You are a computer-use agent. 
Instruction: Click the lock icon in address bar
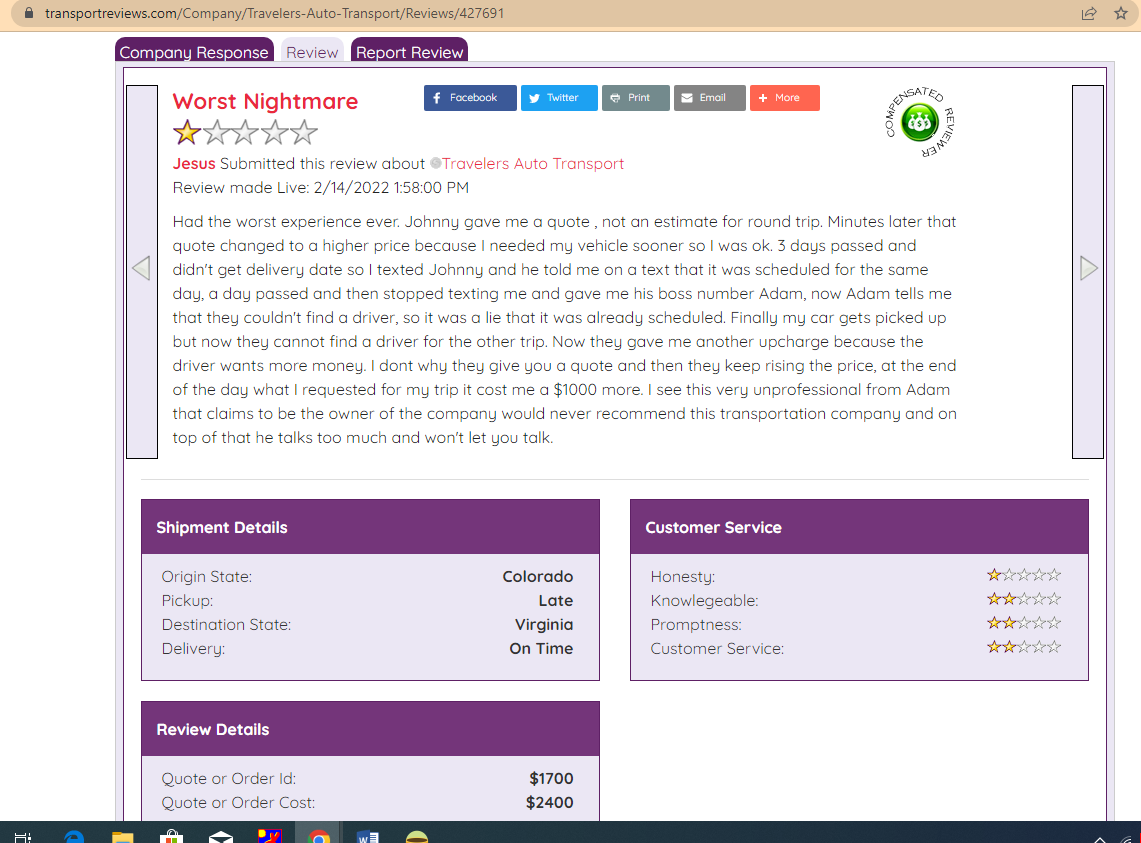(x=29, y=13)
